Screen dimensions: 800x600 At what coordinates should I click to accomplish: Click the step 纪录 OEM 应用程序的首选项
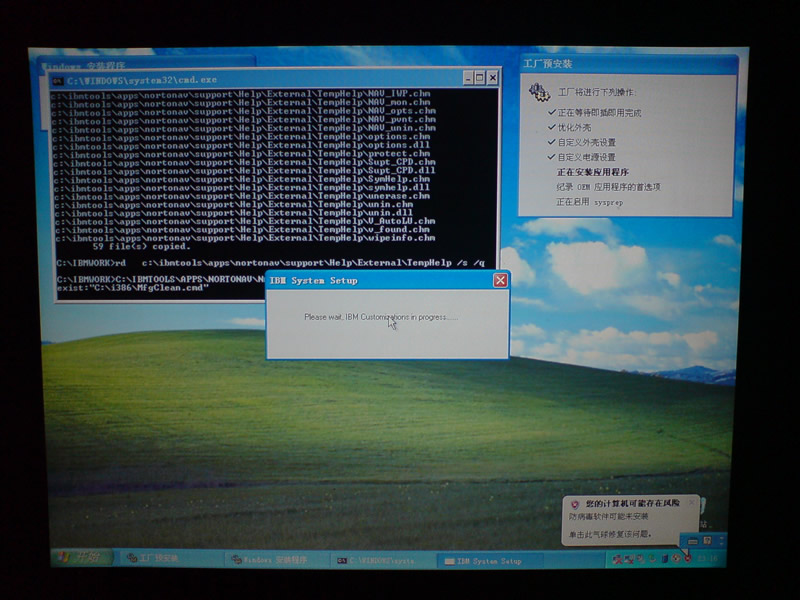pyautogui.click(x=609, y=187)
